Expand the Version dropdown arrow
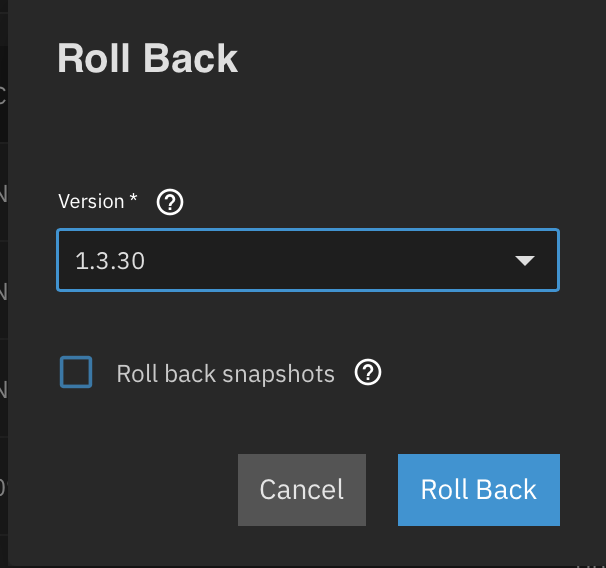 [x=525, y=261]
